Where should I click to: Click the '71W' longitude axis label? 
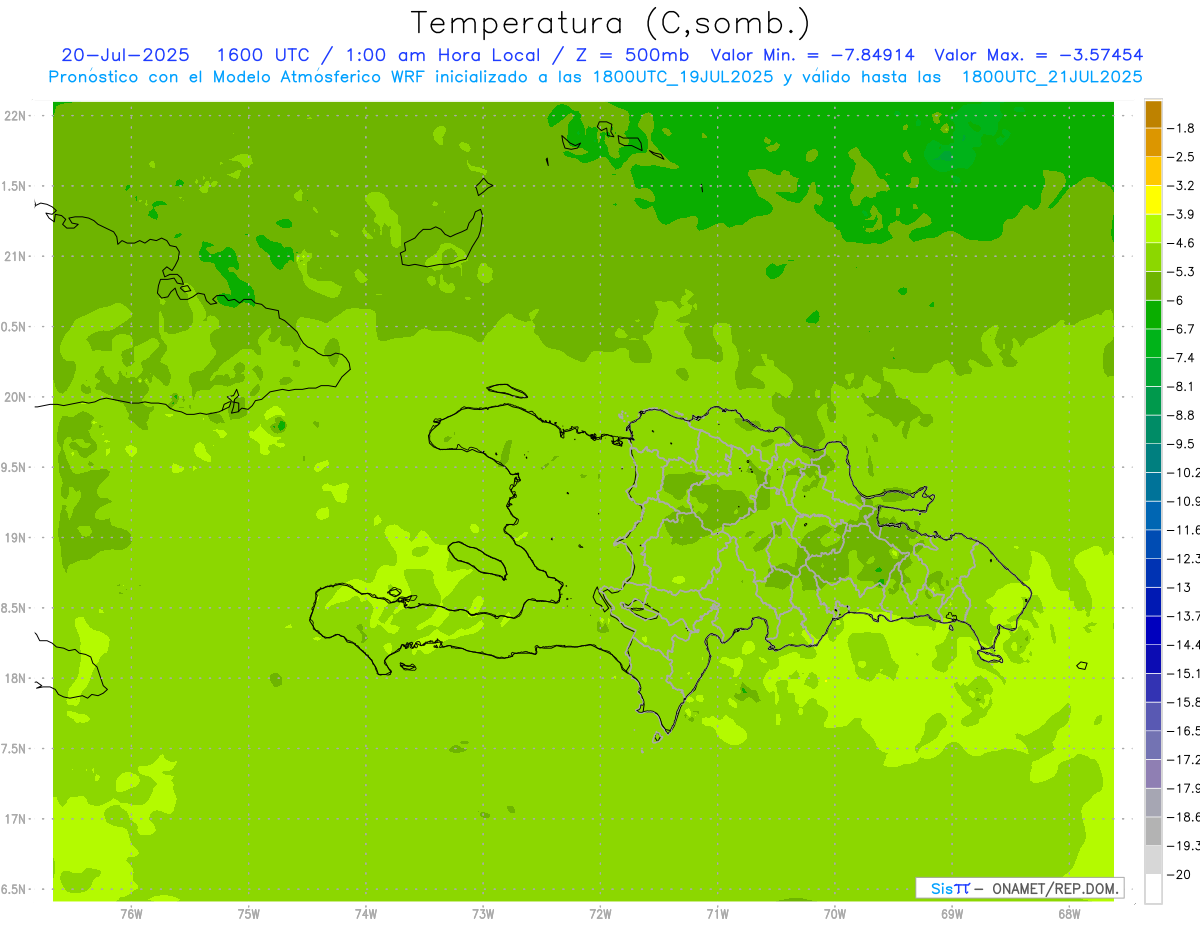[717, 913]
